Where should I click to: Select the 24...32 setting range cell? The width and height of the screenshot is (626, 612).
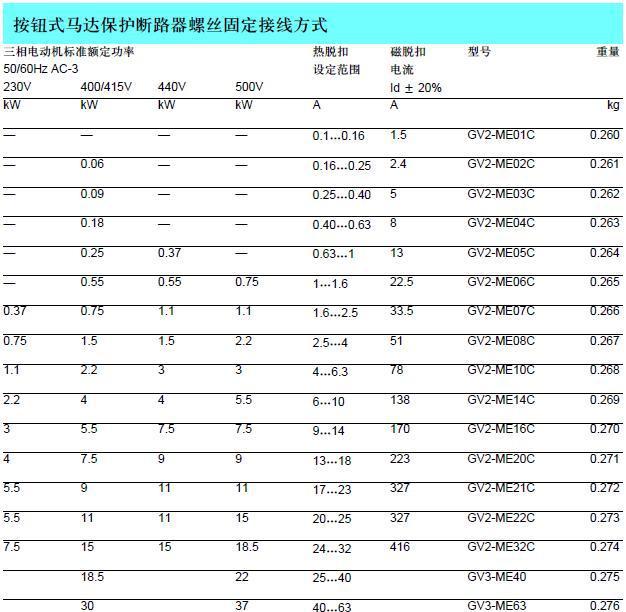333,549
